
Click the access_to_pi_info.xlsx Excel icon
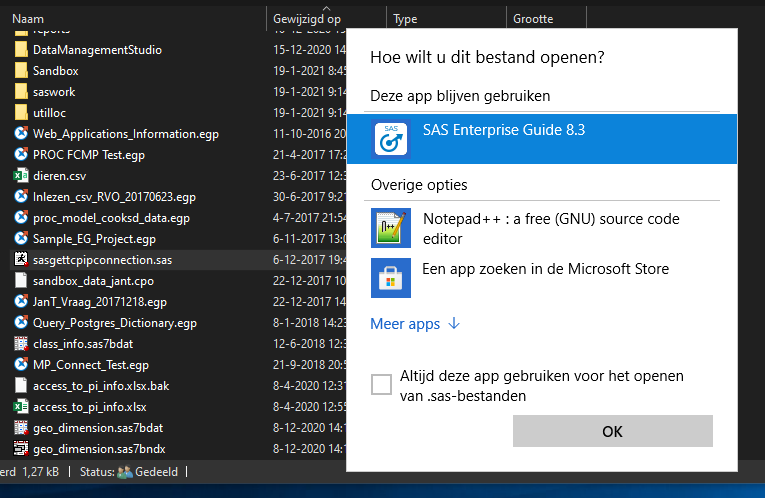click(20, 406)
